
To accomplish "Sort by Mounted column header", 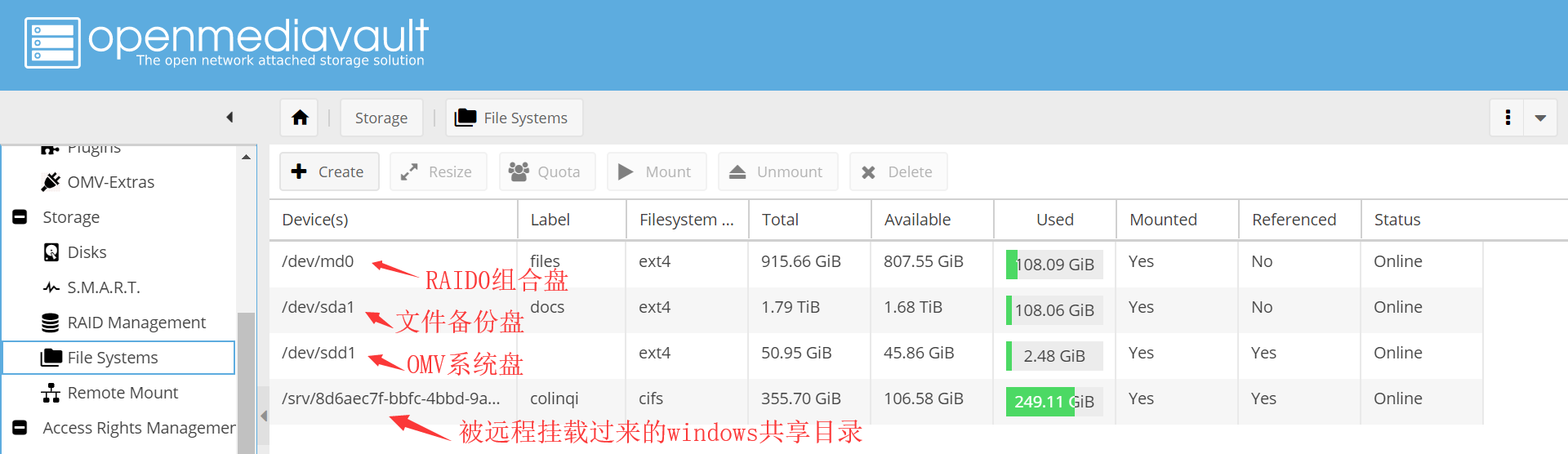I will click(x=1178, y=220).
